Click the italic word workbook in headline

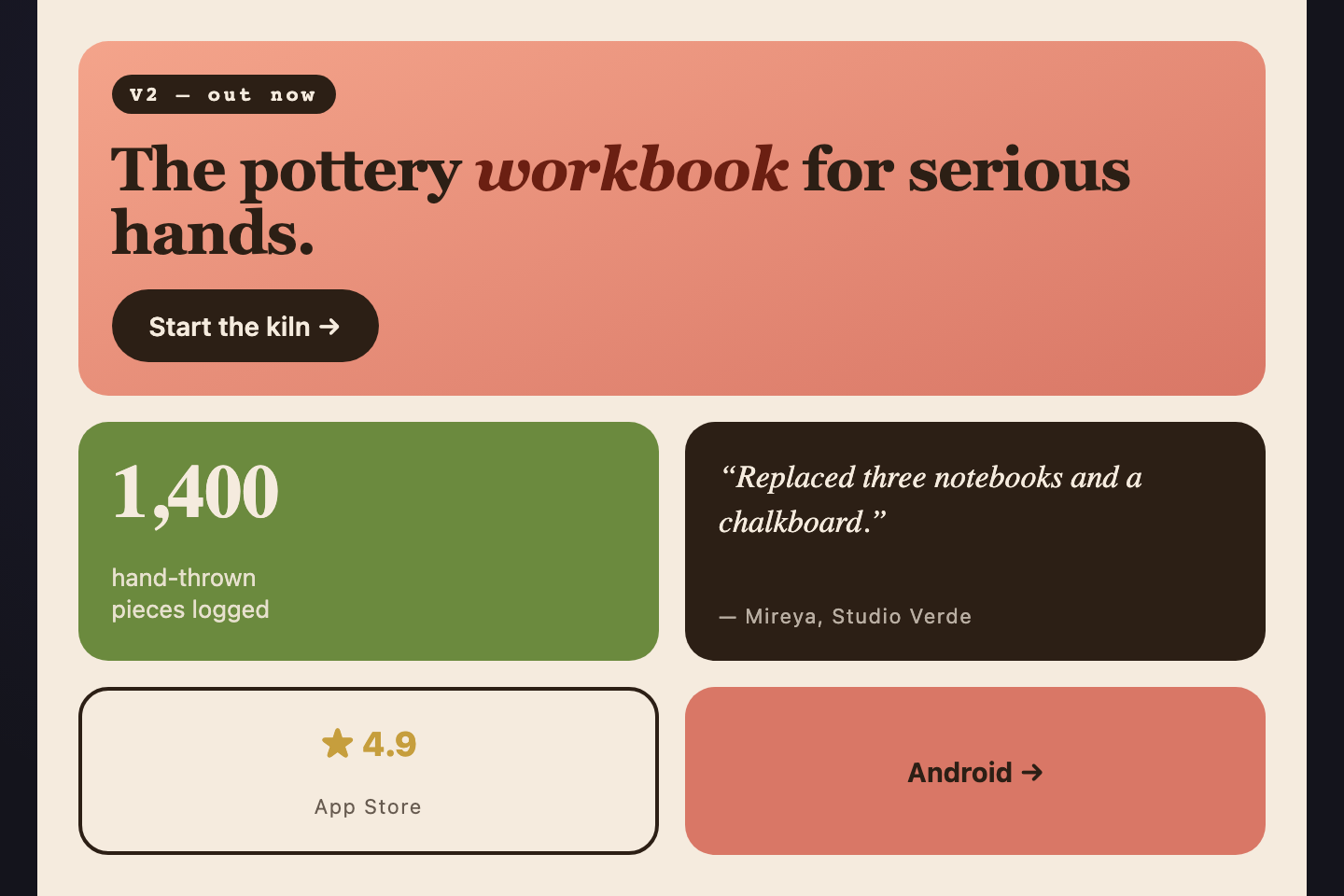point(632,170)
